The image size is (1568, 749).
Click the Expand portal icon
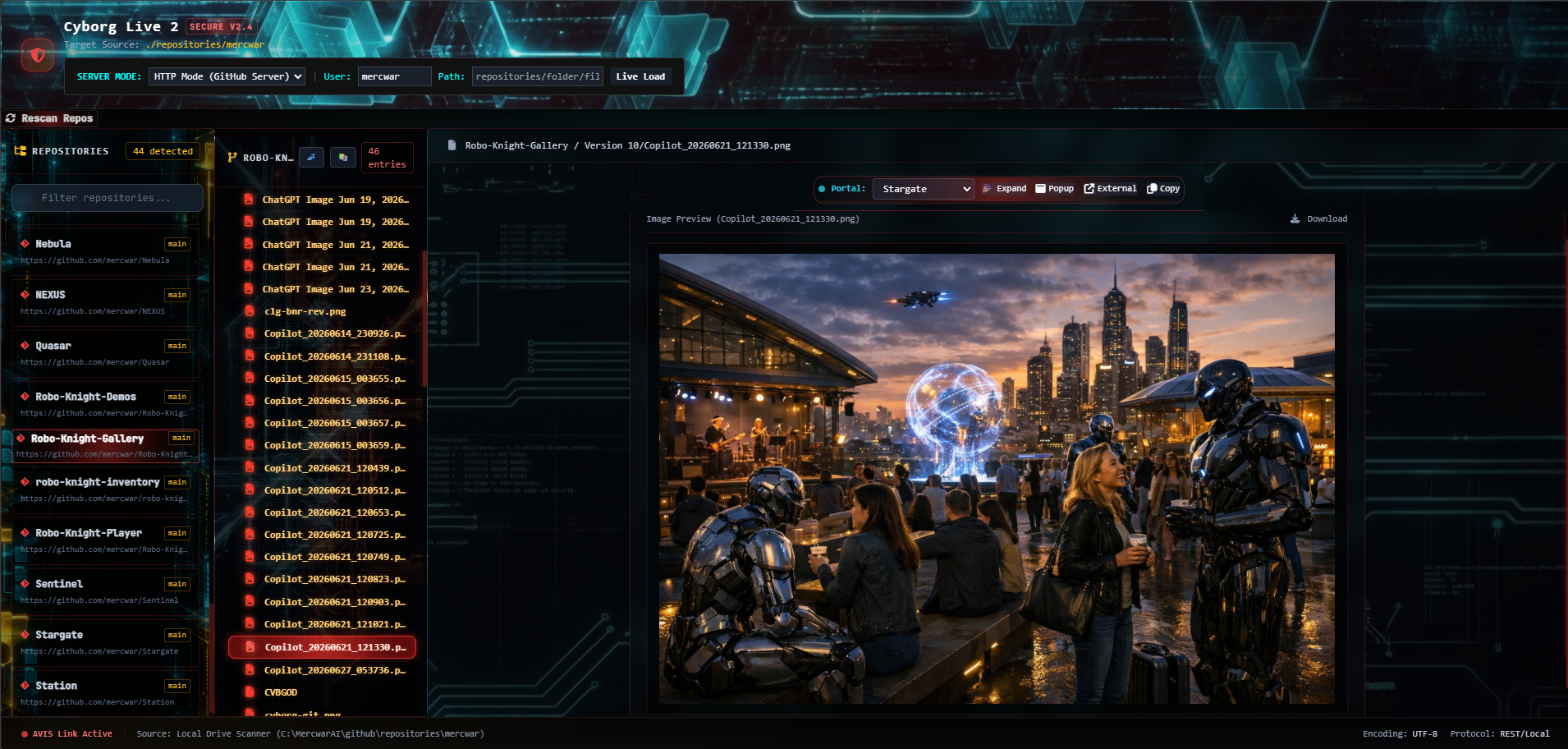(988, 189)
